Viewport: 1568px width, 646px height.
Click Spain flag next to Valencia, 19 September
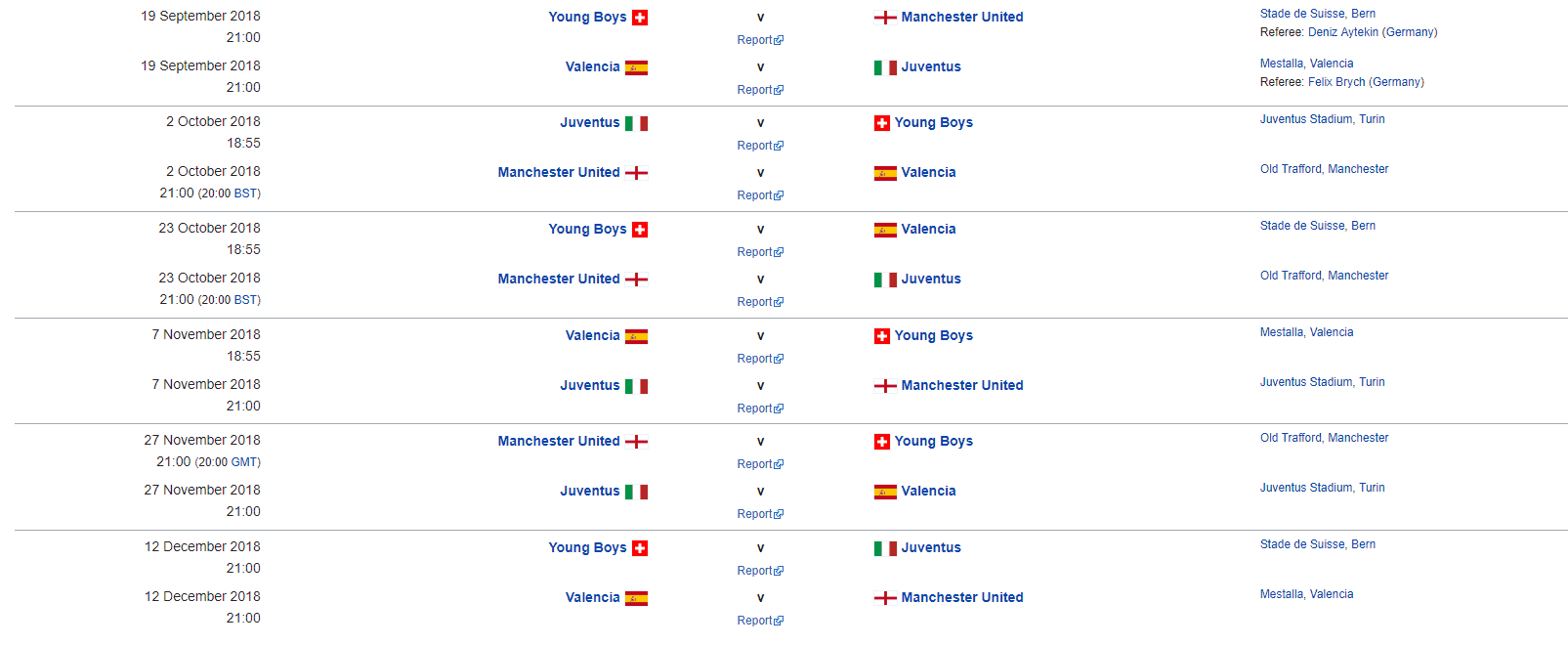[636, 67]
